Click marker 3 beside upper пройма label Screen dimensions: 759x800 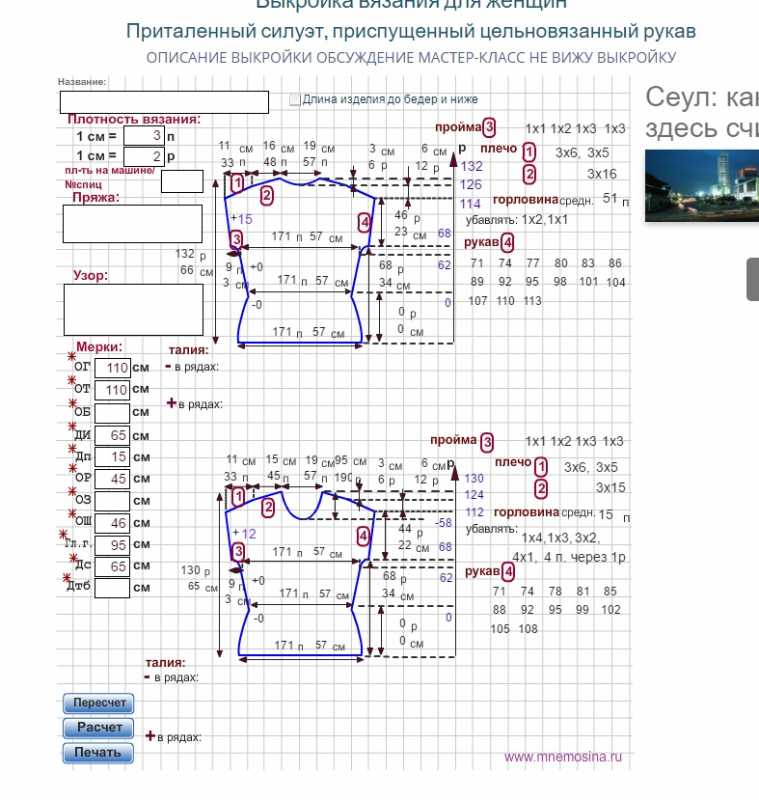[489, 127]
